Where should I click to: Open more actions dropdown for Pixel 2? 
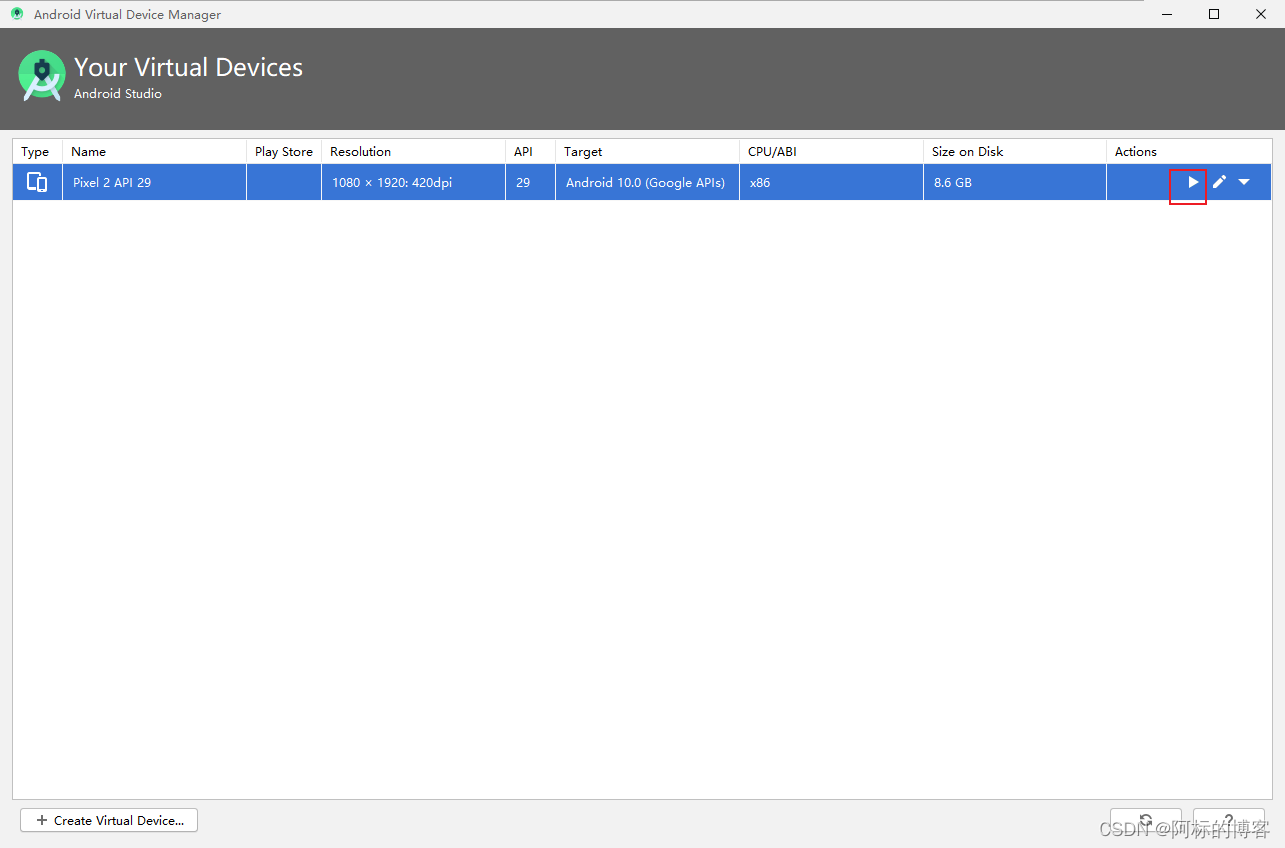[x=1244, y=182]
